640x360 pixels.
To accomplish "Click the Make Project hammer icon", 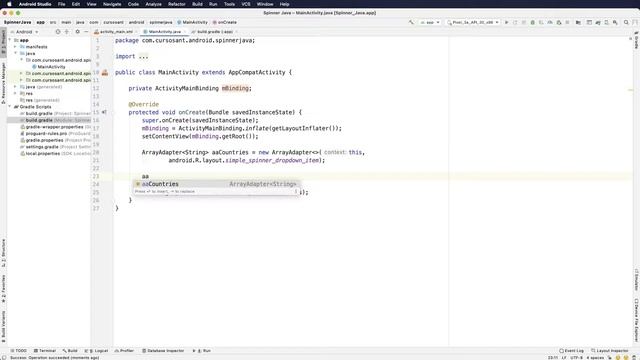I will (411, 22).
